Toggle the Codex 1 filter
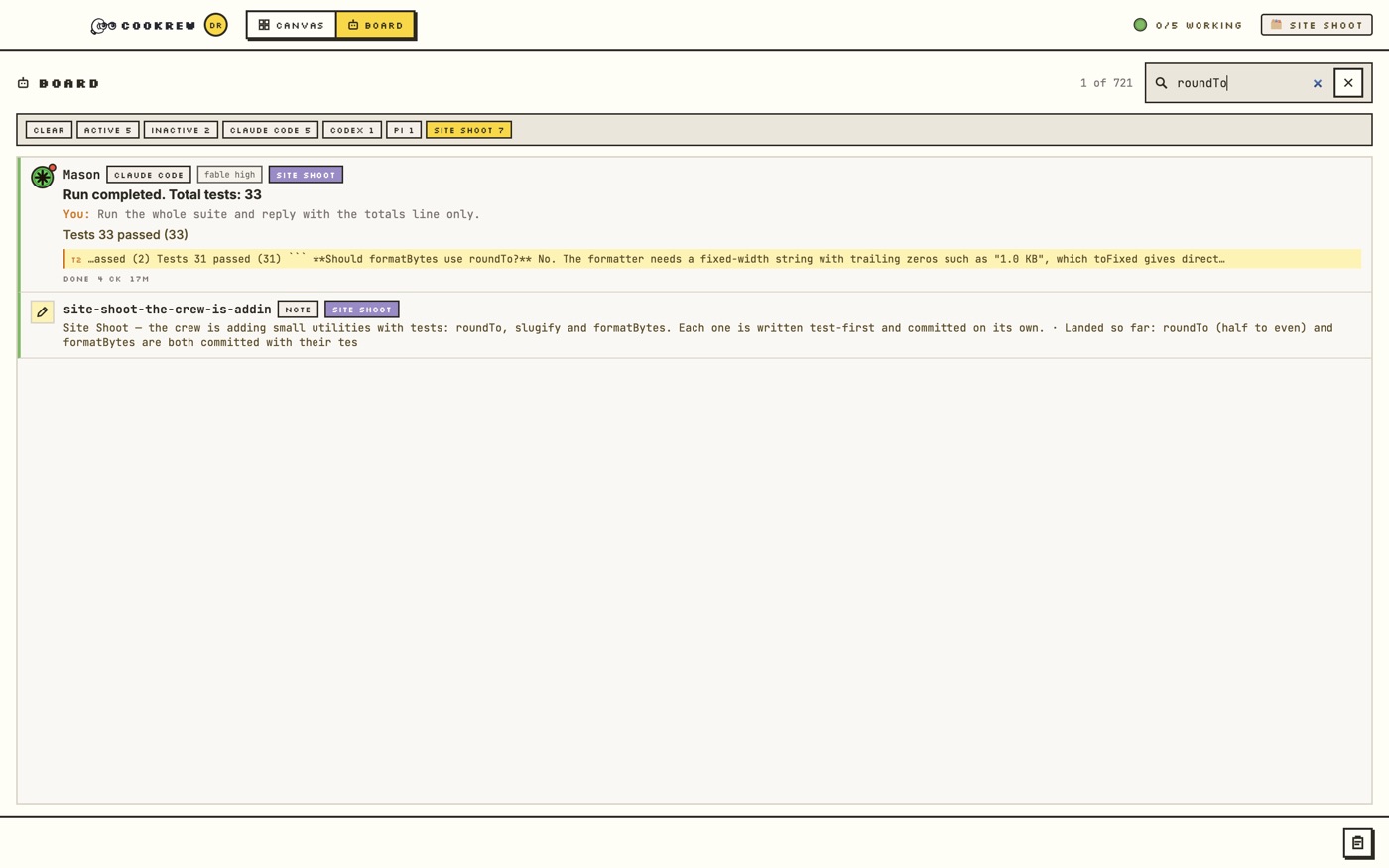 coord(352,130)
